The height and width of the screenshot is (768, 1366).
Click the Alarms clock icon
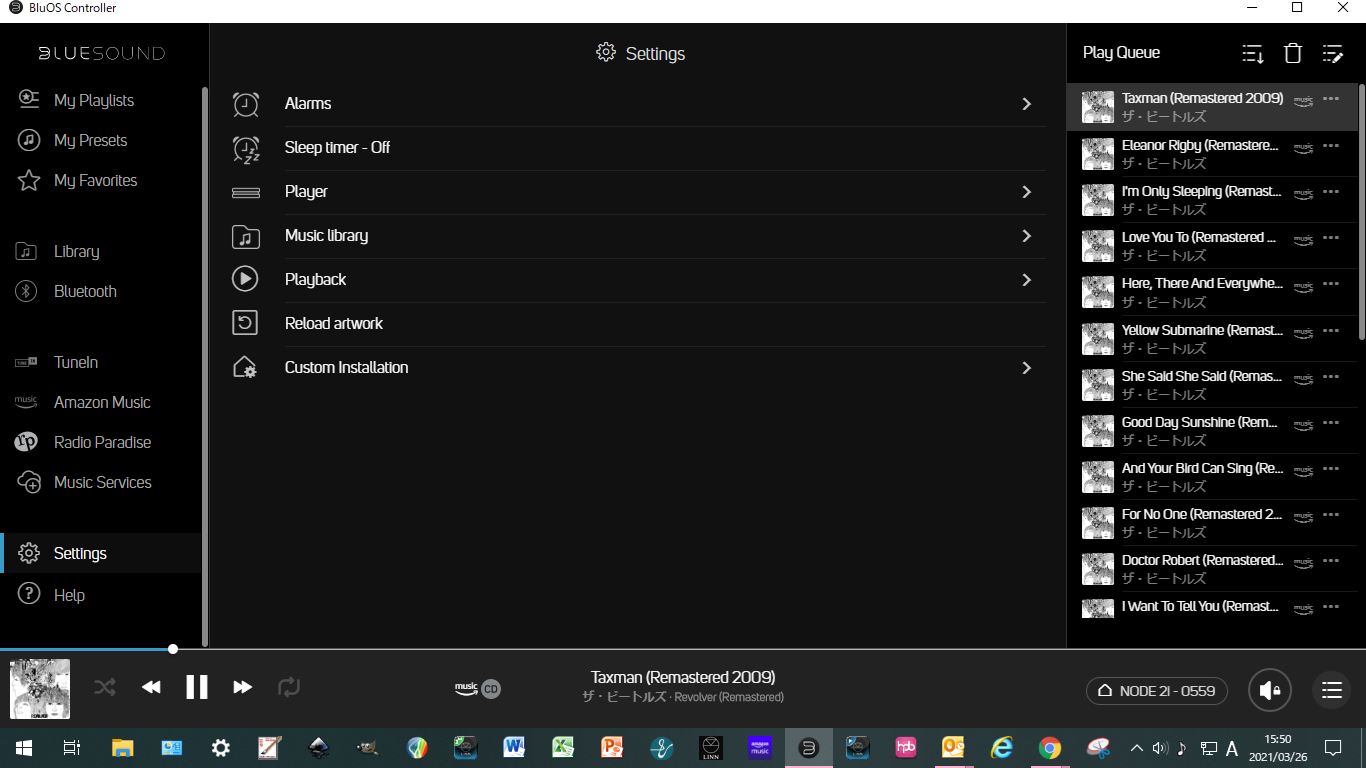tap(246, 103)
